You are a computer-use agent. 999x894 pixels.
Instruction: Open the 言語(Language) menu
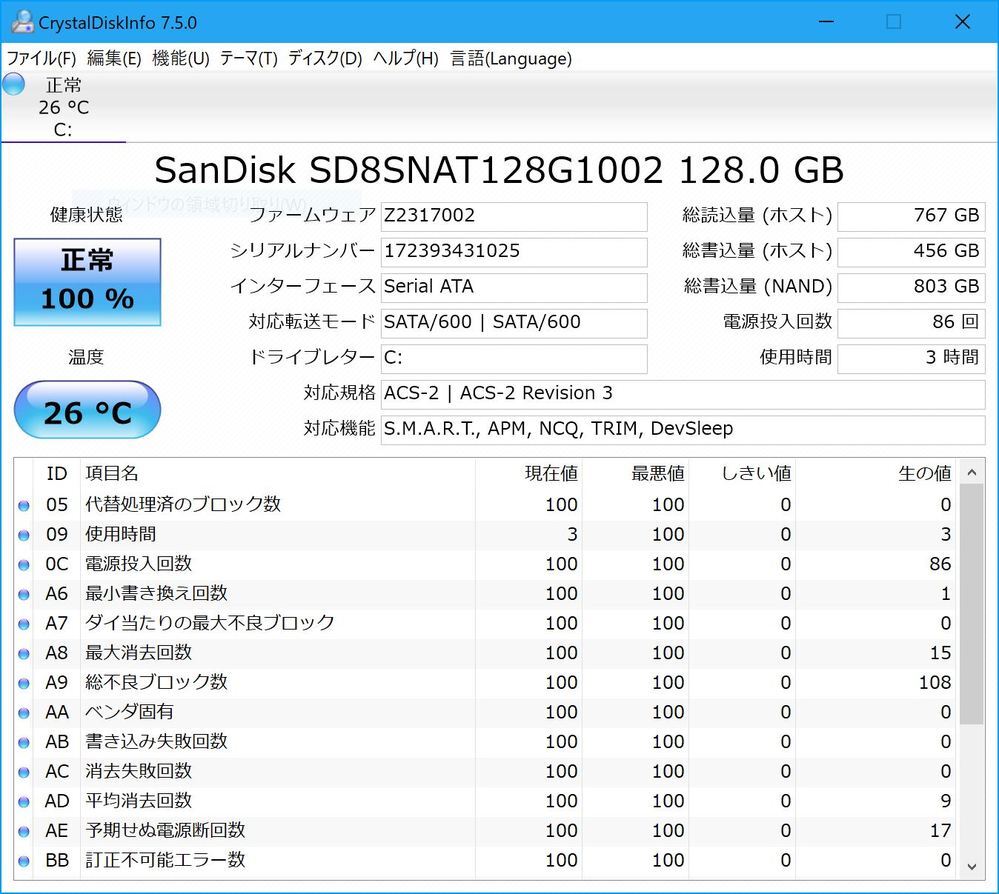pos(511,59)
